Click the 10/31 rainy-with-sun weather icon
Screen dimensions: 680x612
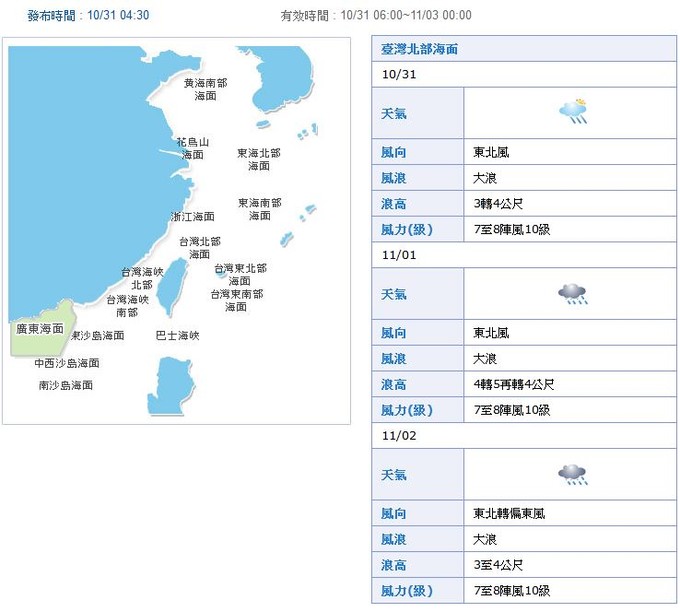[573, 112]
